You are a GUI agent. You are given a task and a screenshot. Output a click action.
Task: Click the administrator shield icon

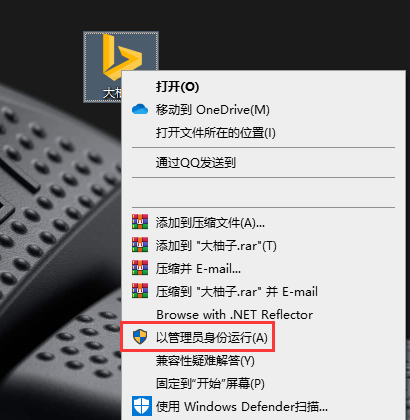coord(140,337)
